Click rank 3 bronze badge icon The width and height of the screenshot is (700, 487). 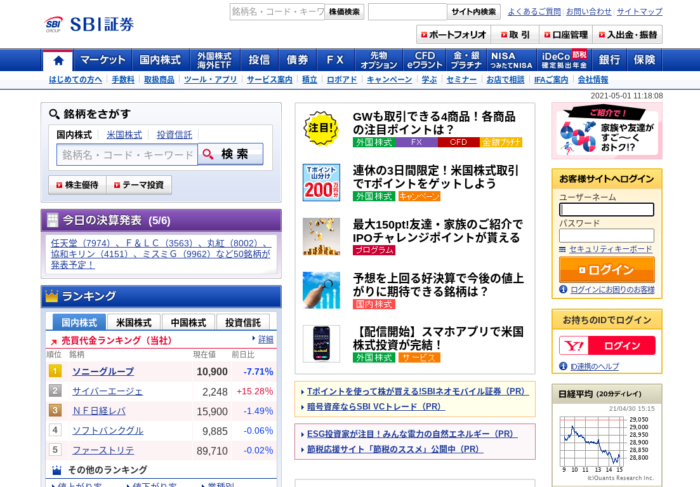[x=55, y=410]
